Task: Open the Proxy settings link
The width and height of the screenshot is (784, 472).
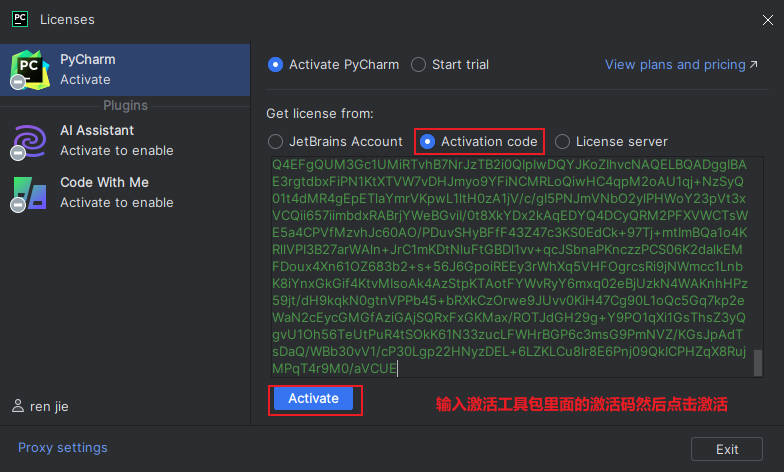Action: 63,448
